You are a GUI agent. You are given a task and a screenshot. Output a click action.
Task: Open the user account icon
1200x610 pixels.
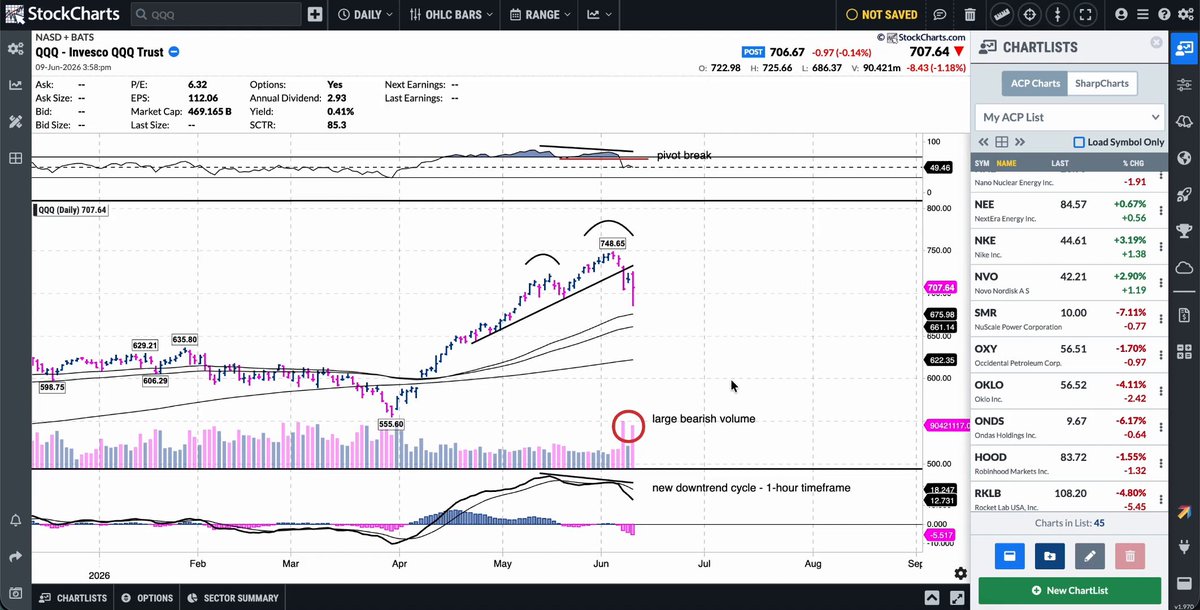point(1120,15)
